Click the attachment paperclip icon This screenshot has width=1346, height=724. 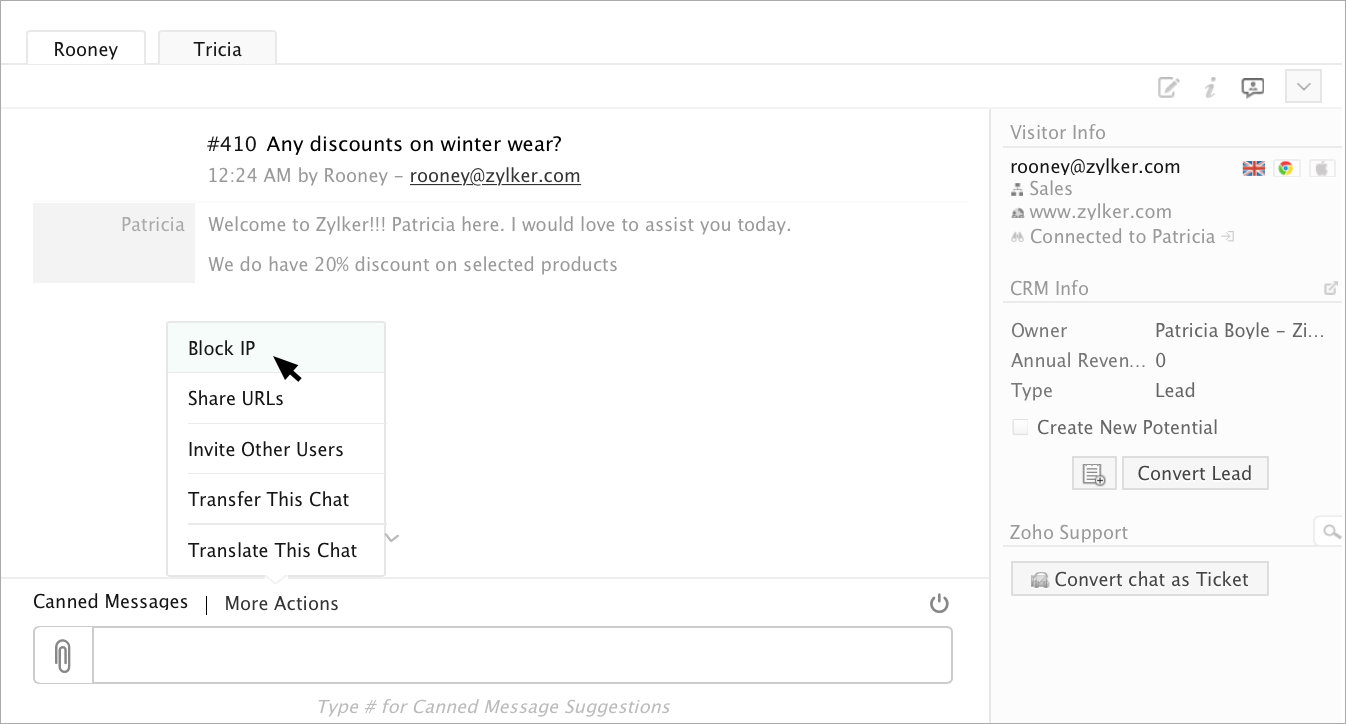63,656
